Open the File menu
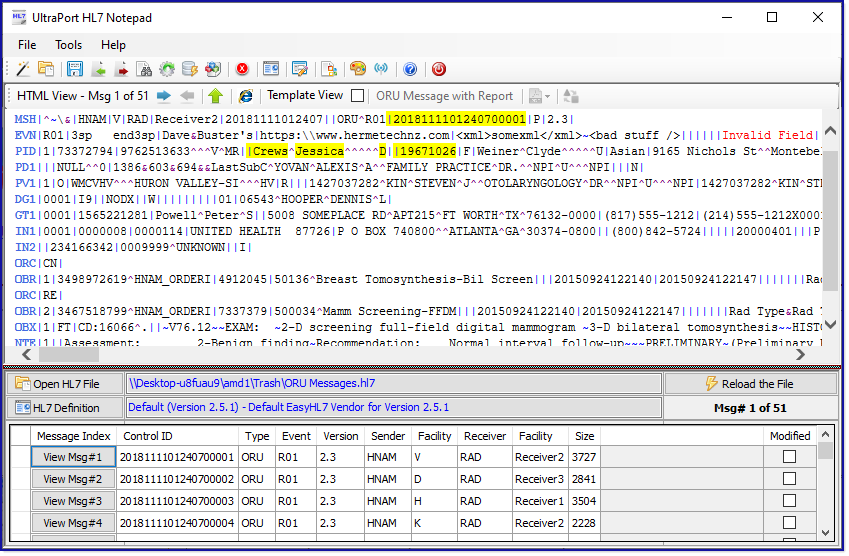 pyautogui.click(x=27, y=45)
